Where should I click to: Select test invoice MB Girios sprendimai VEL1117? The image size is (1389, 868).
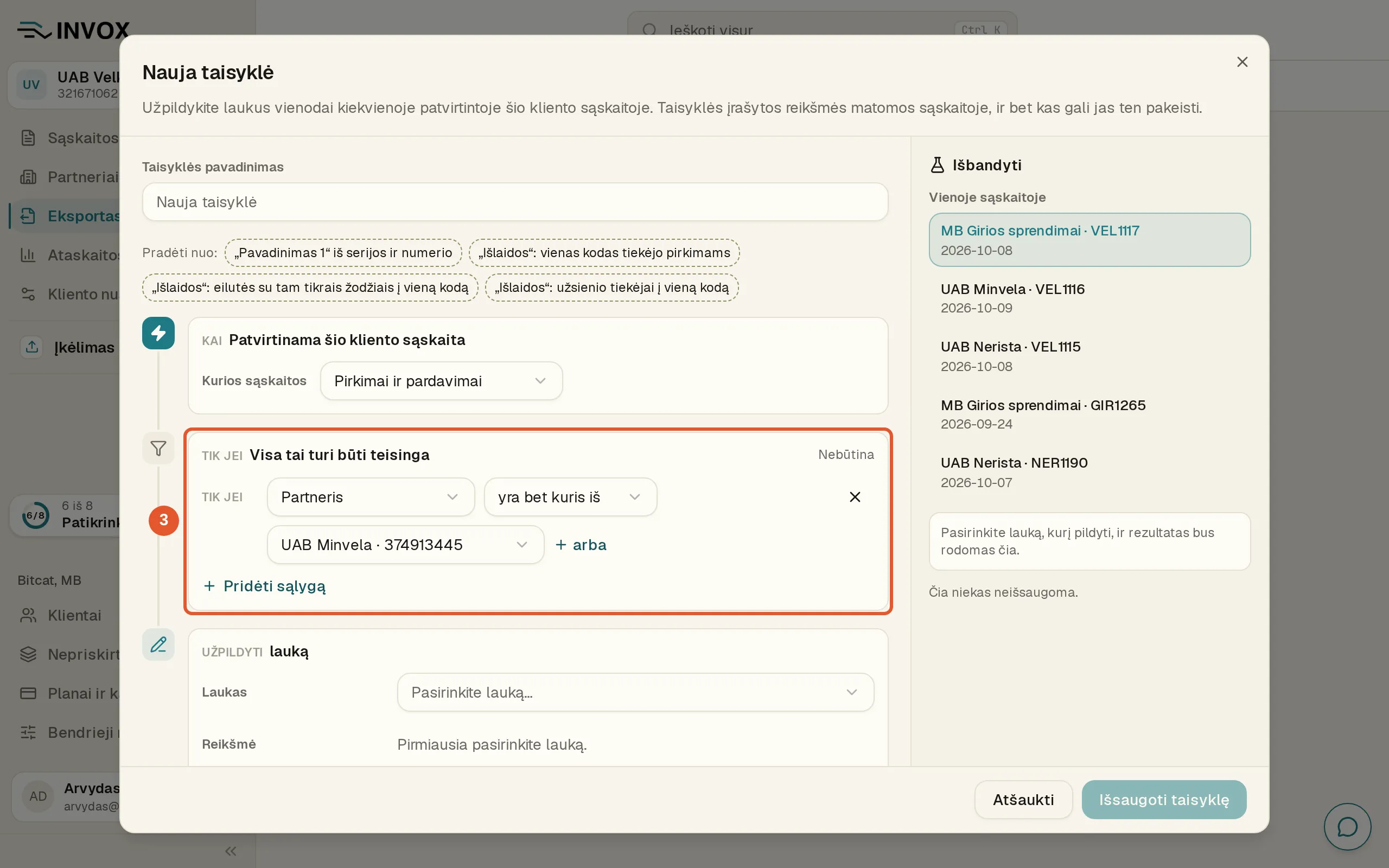(x=1089, y=240)
